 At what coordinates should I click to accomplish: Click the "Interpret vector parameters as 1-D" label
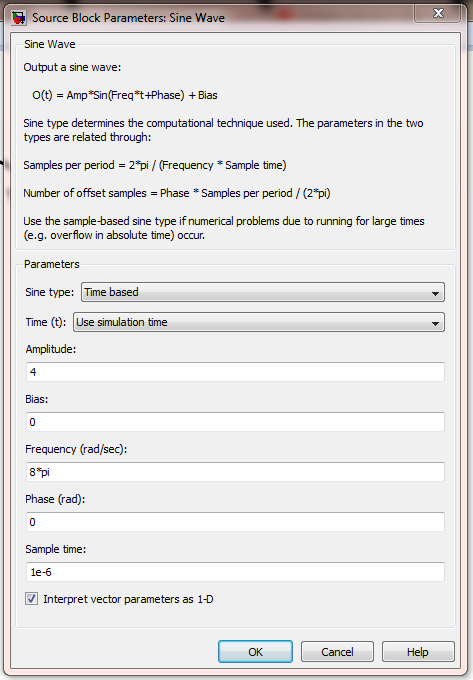128,599
